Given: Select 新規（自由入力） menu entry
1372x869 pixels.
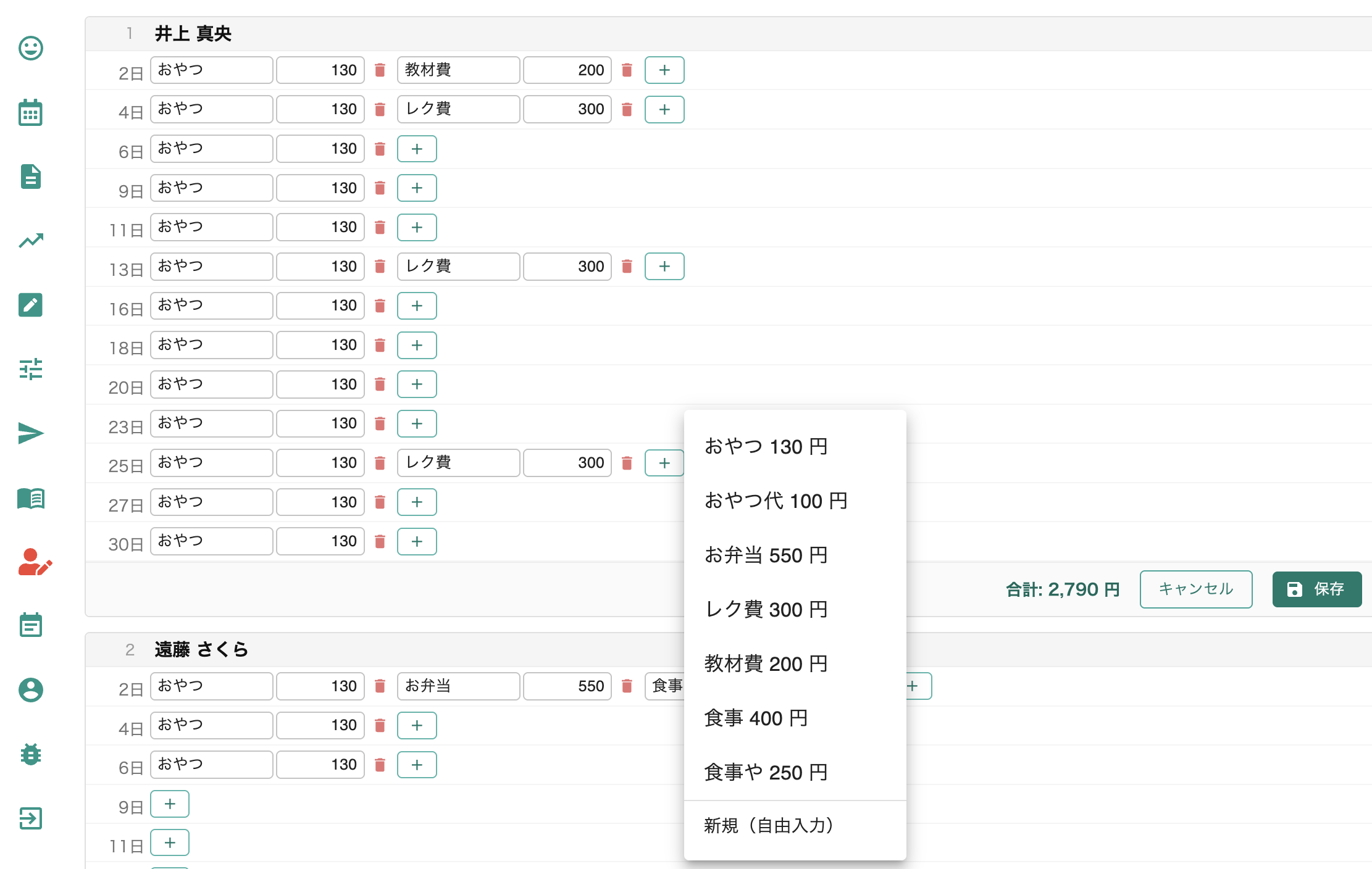Looking at the screenshot, I should pos(769,826).
